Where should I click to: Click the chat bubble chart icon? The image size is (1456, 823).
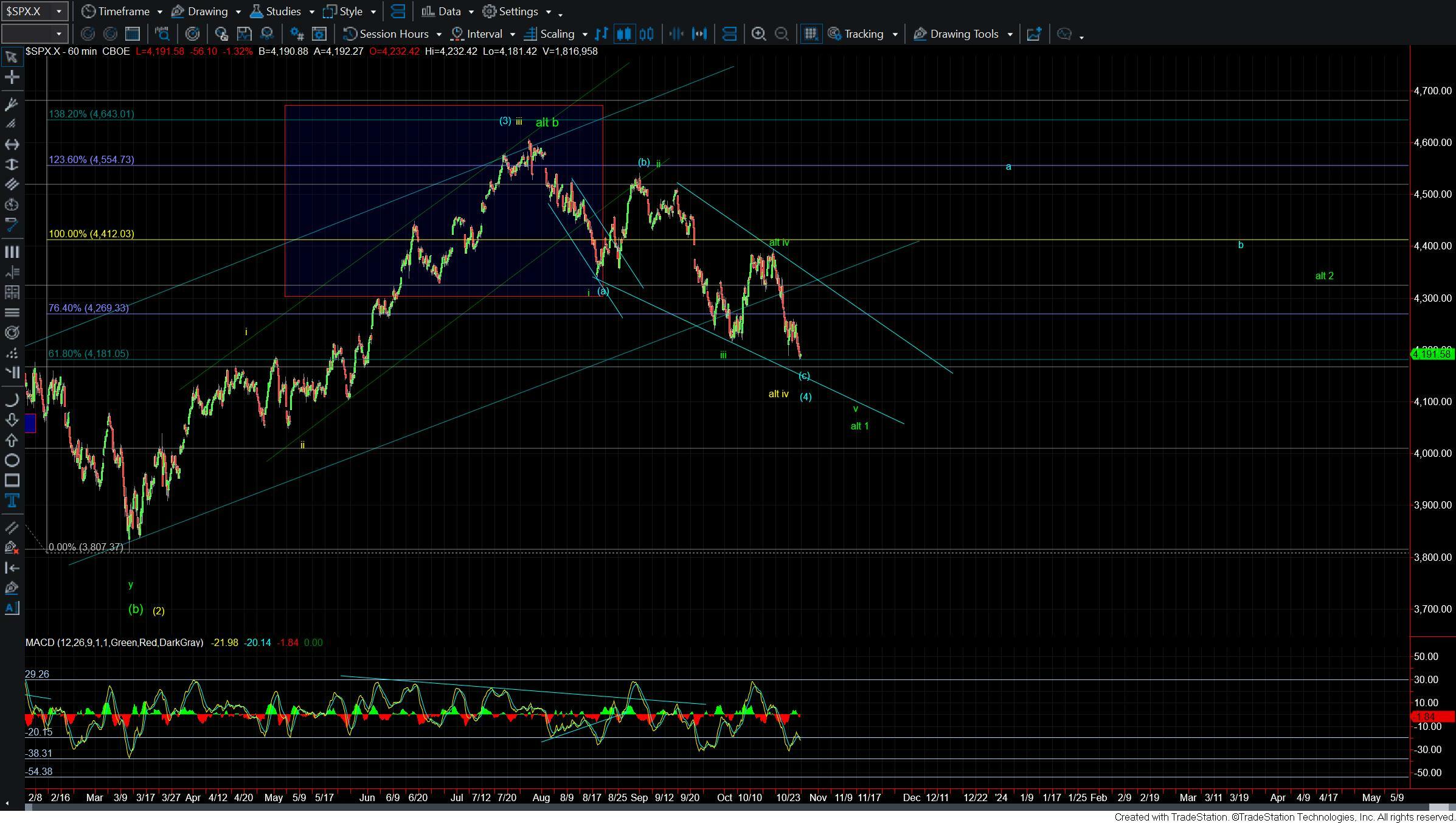click(1064, 34)
